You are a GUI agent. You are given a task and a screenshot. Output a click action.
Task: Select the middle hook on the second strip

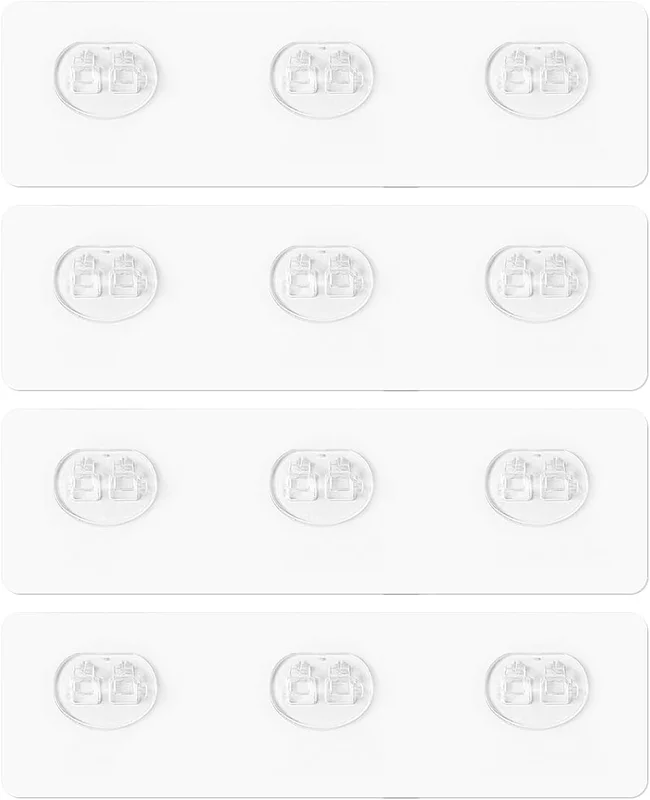[322, 283]
